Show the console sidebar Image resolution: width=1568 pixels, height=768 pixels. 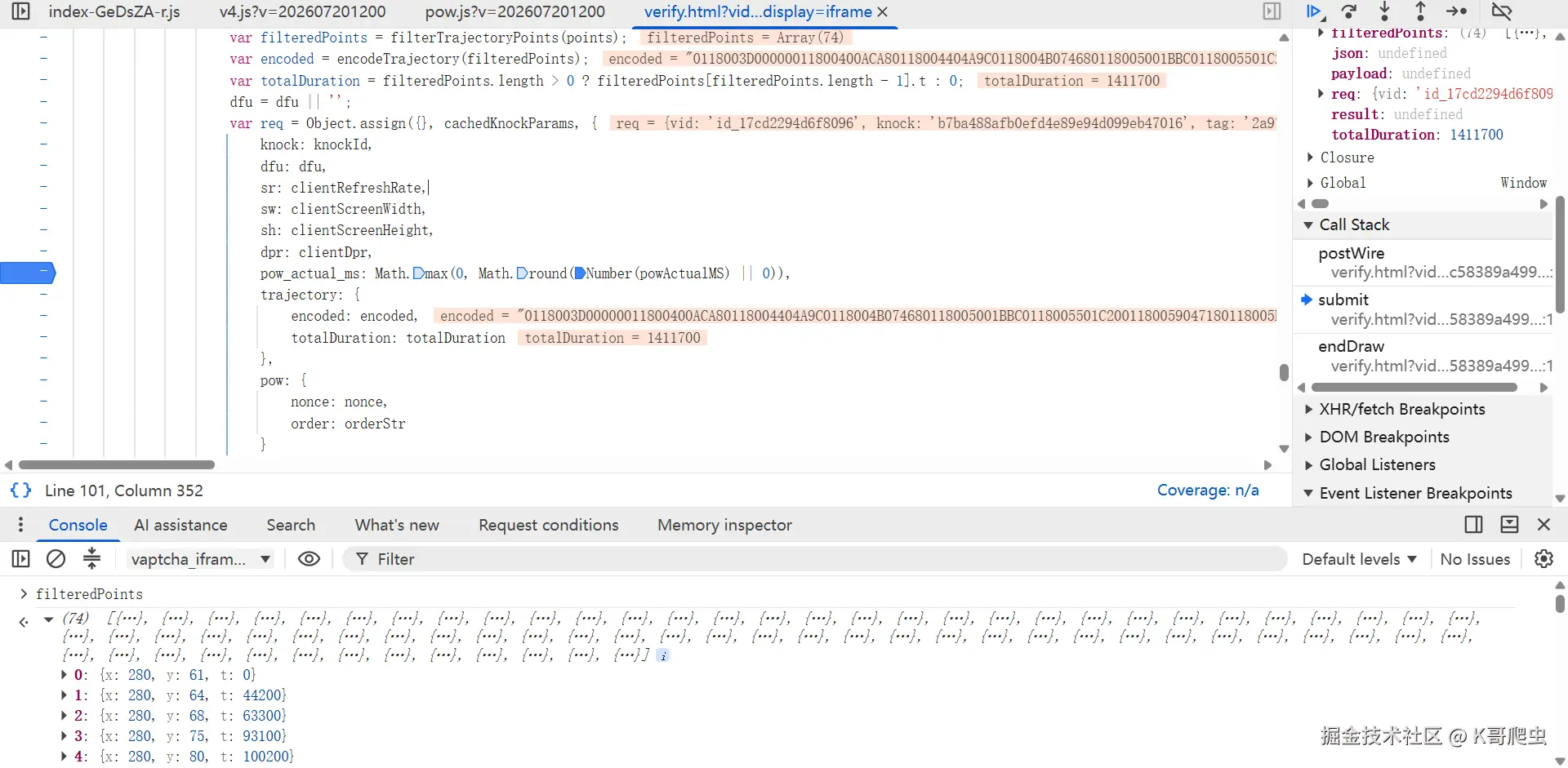20,559
